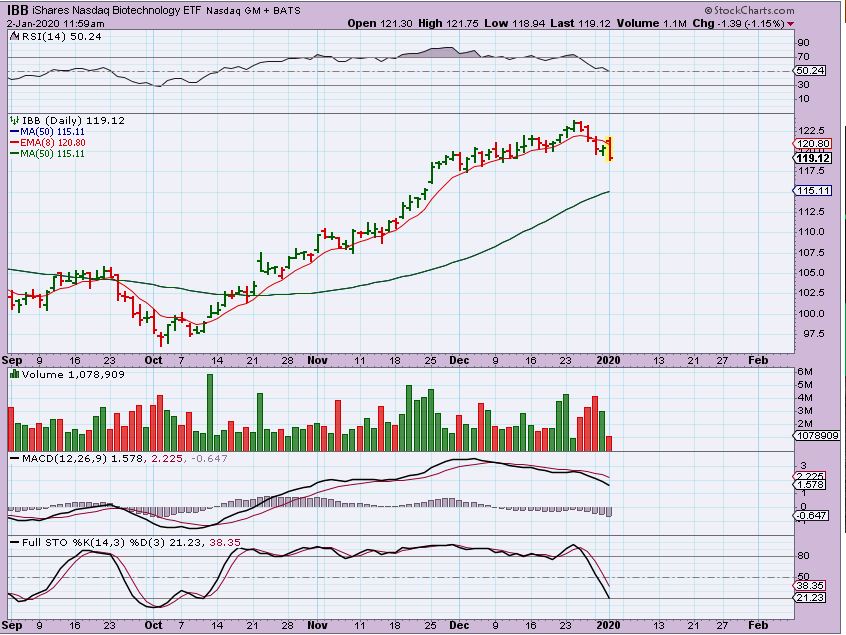Viewport: 846px width, 635px height.
Task: Click the Volume histogram legend icon
Action: coord(15,374)
